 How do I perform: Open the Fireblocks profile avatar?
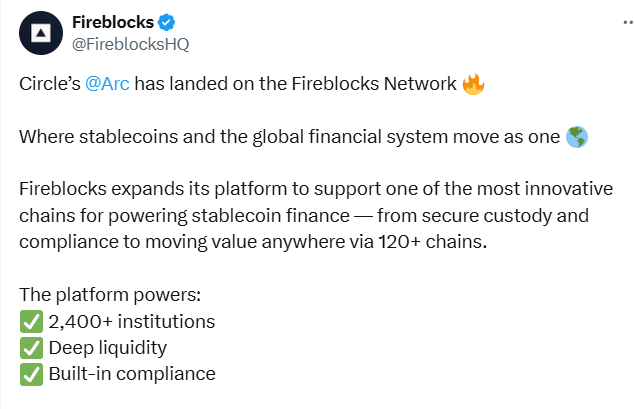point(41,33)
